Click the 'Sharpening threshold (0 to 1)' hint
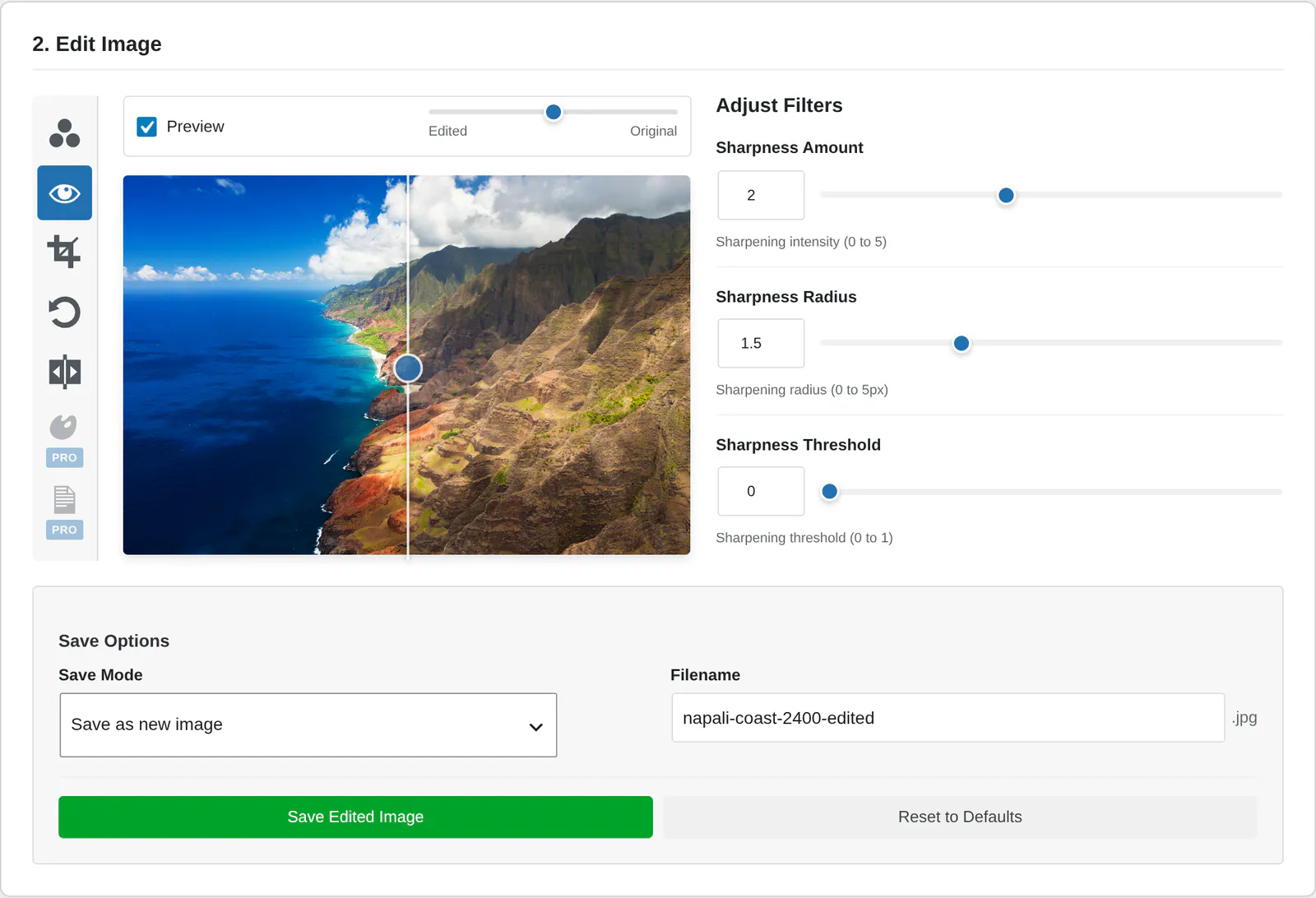This screenshot has height=898, width=1316. click(x=804, y=538)
